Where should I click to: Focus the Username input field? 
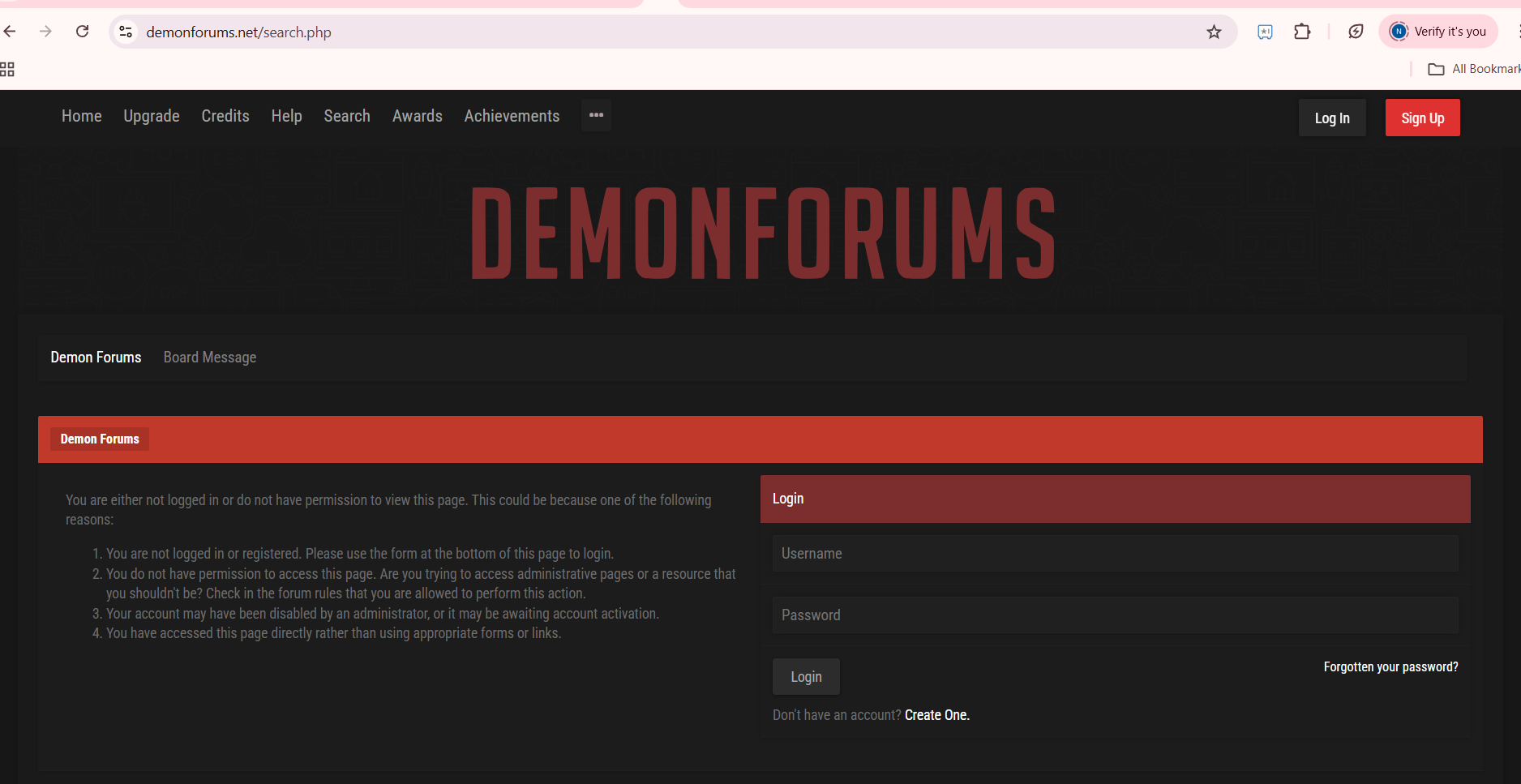pos(1115,554)
